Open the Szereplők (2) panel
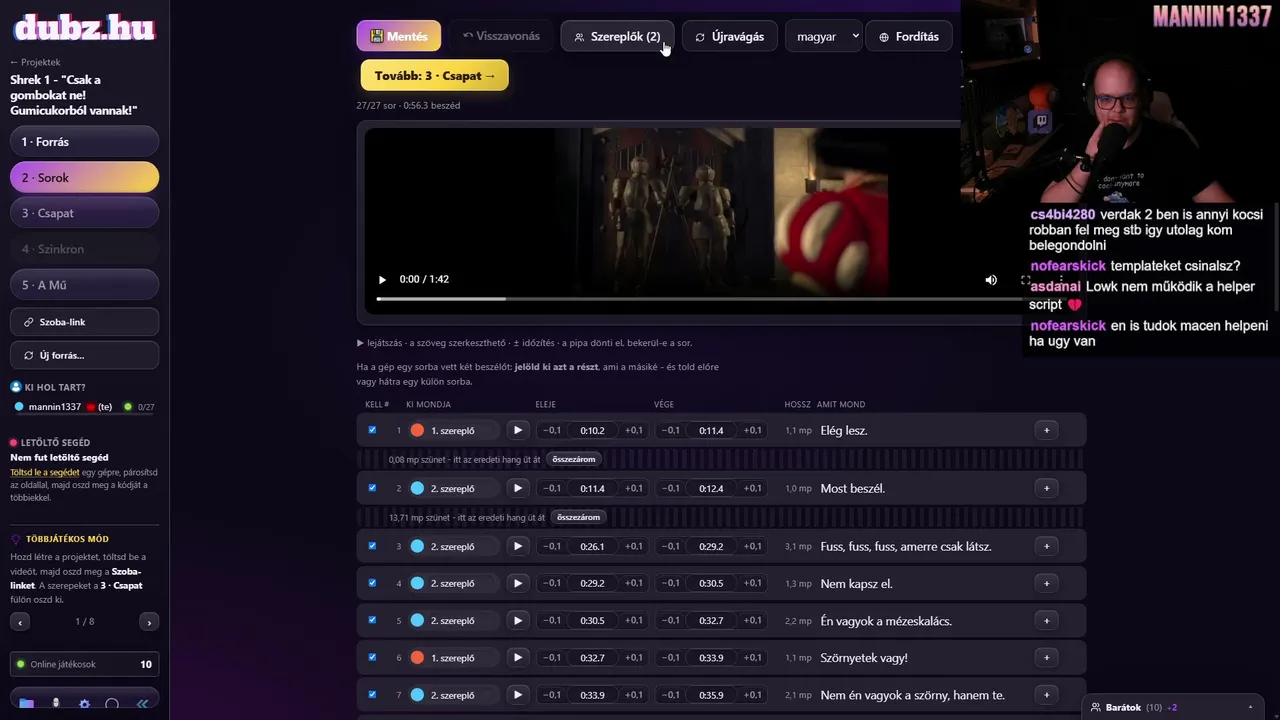Viewport: 1280px width, 720px height. [617, 36]
